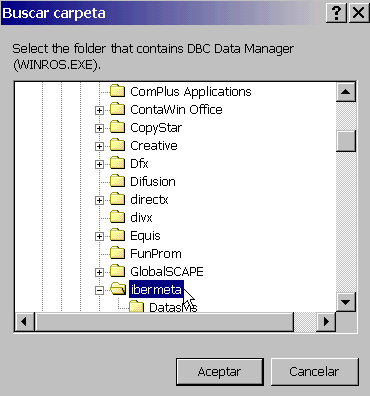The width and height of the screenshot is (370, 396).
Task: Select the Dfx folder label
Action: click(x=139, y=163)
